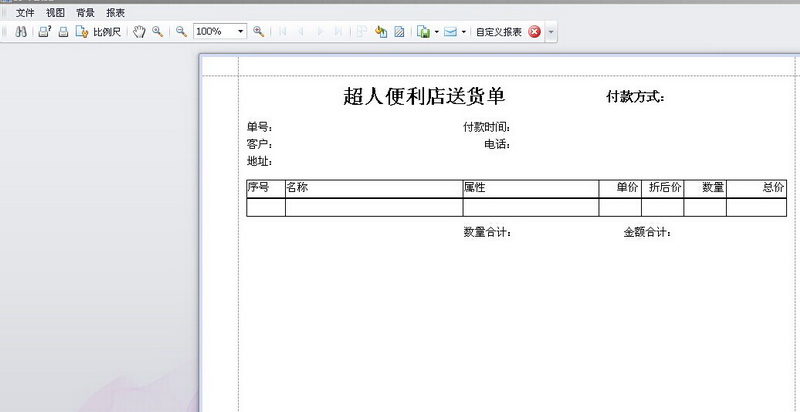
Task: Go to the previous page
Action: point(301,32)
